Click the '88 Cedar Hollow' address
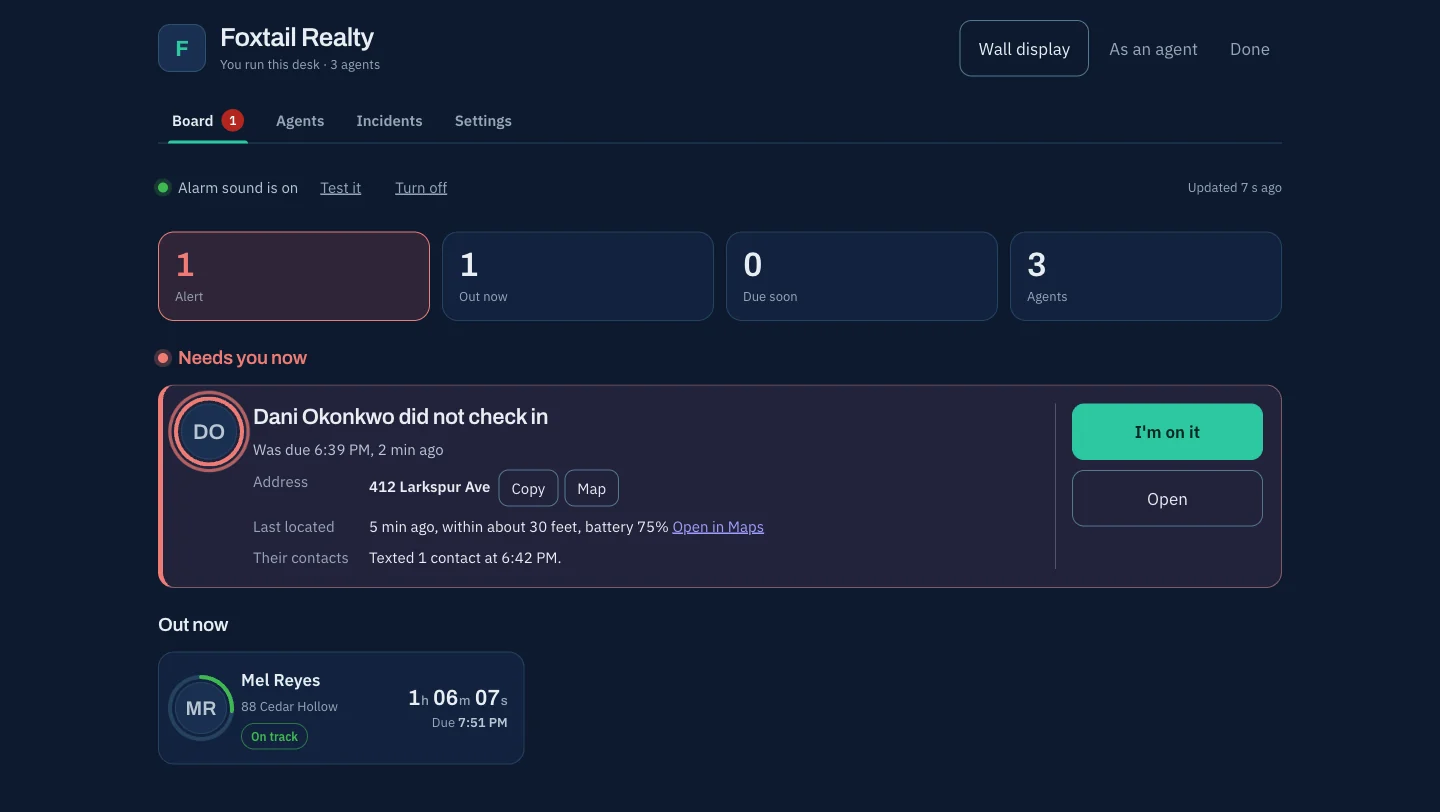Image resolution: width=1440 pixels, height=812 pixels. point(289,706)
